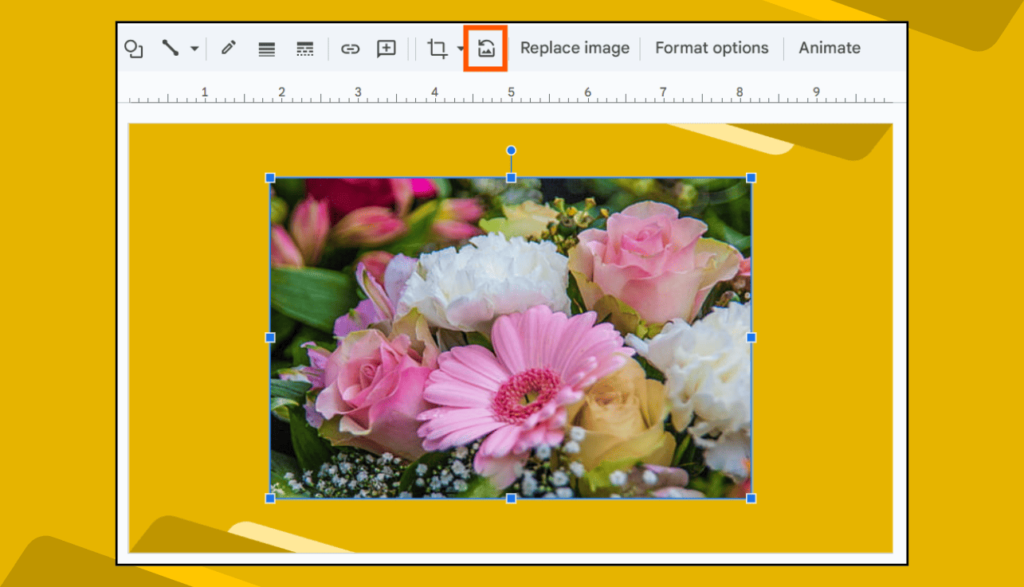This screenshot has height=587, width=1024.
Task: Expand the Replace image options
Action: (574, 47)
